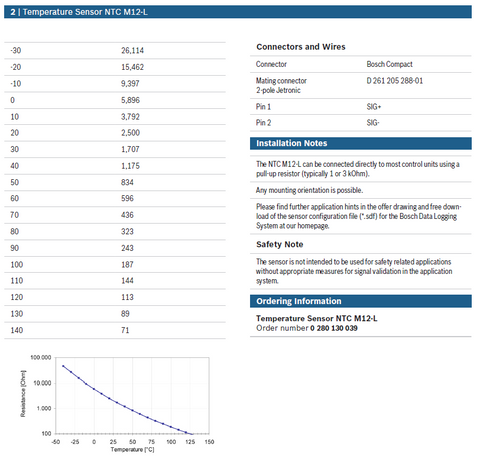Select the resistance value 2,500
Viewport: 480px width, 465px height.
130,133
